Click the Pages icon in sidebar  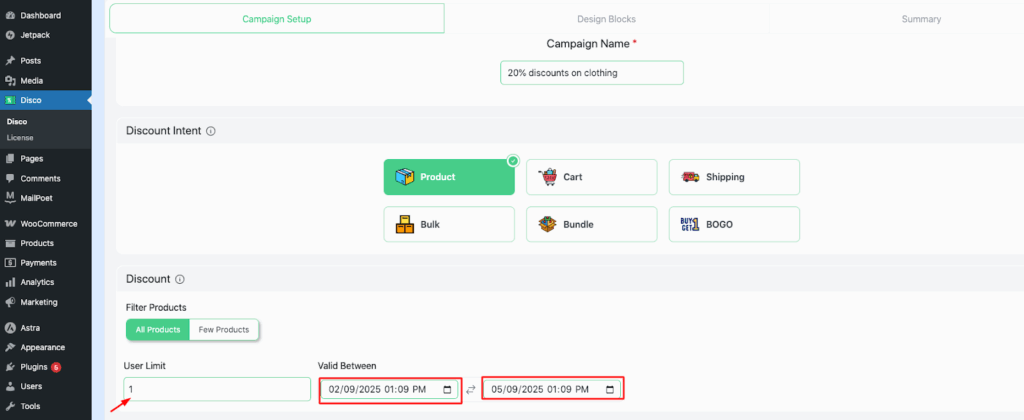[x=10, y=159]
